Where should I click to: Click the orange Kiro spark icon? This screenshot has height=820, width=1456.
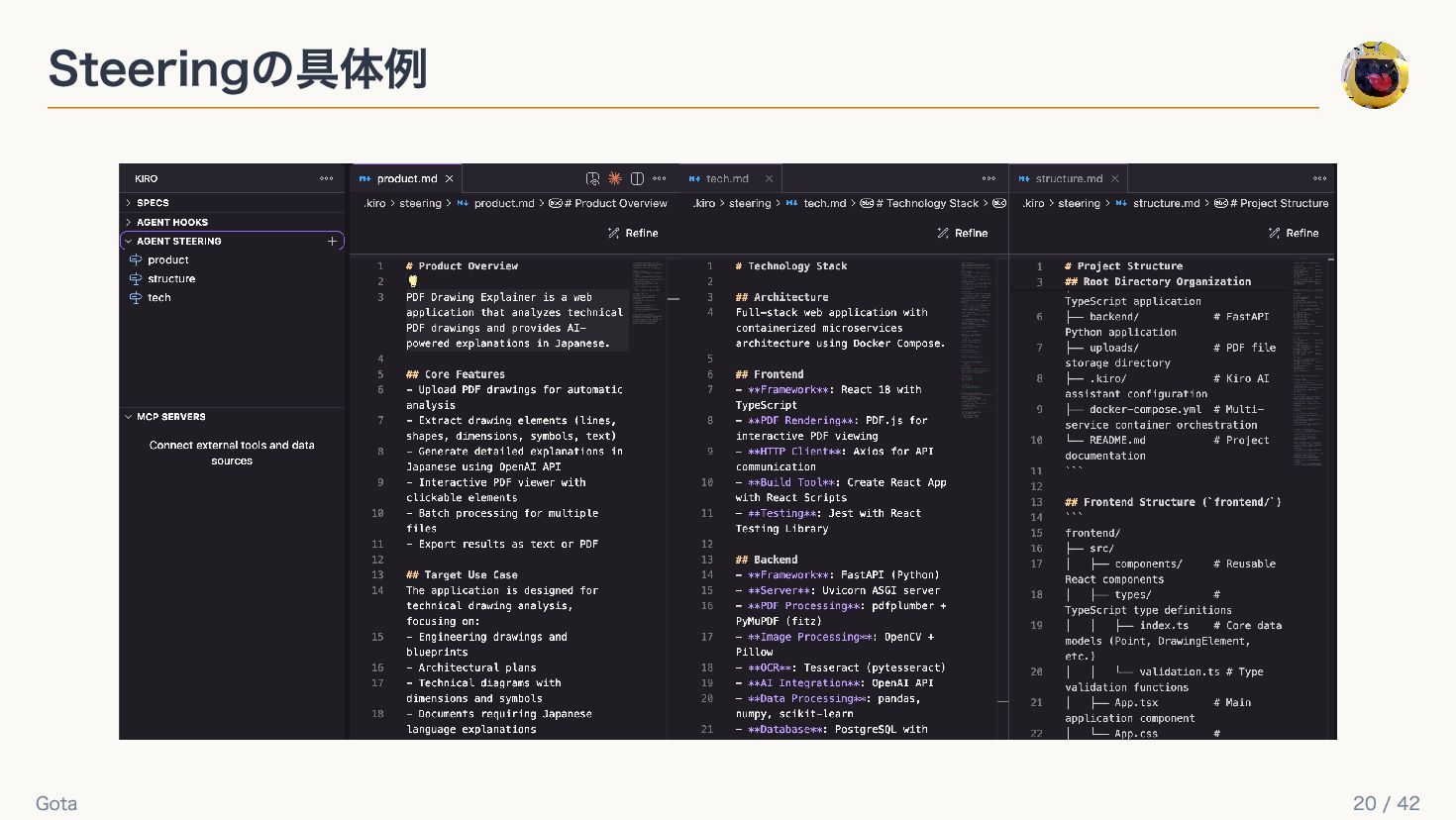[x=615, y=179]
